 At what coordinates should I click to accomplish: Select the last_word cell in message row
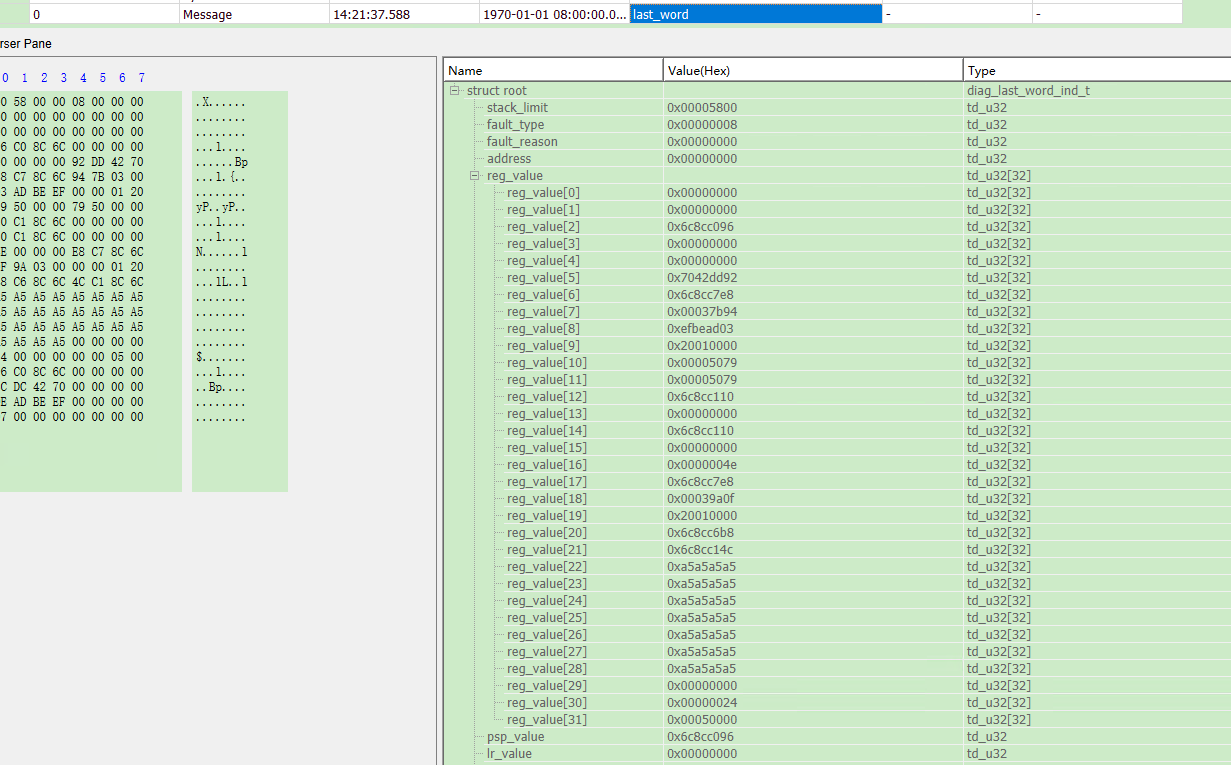(755, 15)
